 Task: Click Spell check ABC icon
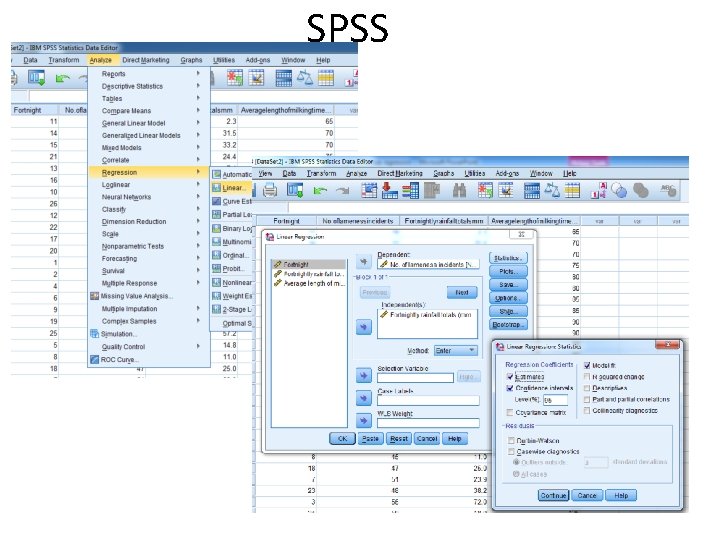pos(668,190)
